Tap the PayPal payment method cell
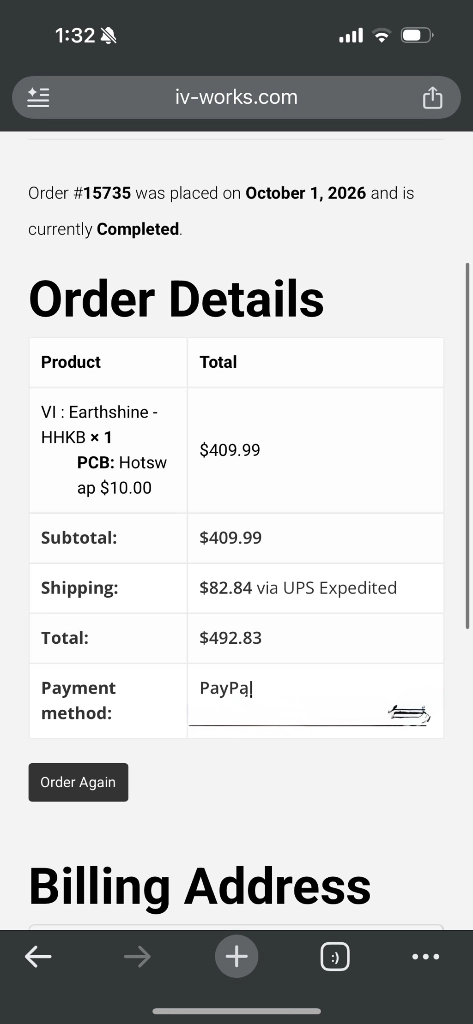Viewport: 473px width, 1024px height. point(316,701)
